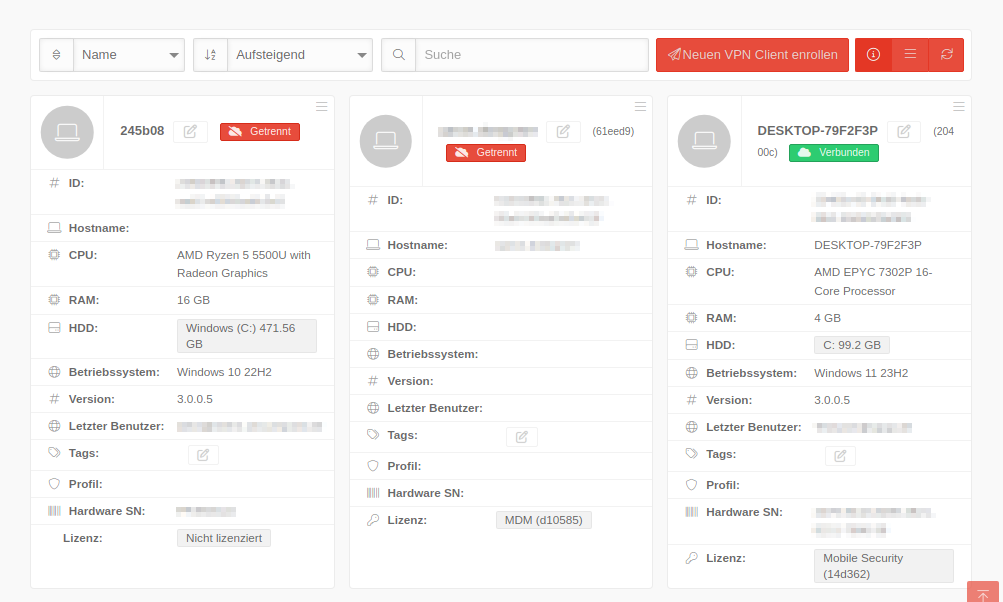Edit tags for DESKTOP-79F2F3P

point(840,456)
